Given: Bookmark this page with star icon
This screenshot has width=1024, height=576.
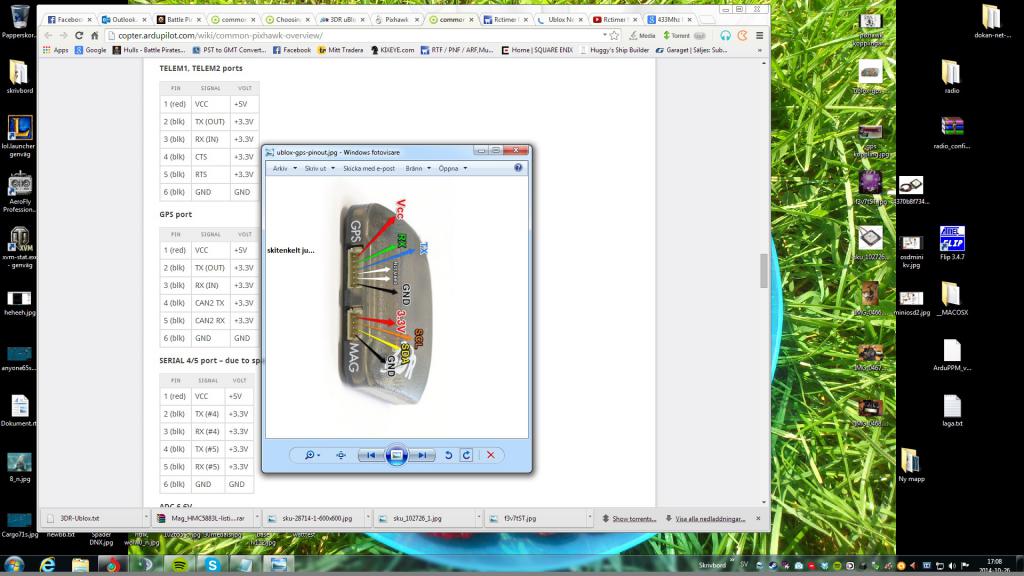Looking at the screenshot, I should click(x=614, y=35).
